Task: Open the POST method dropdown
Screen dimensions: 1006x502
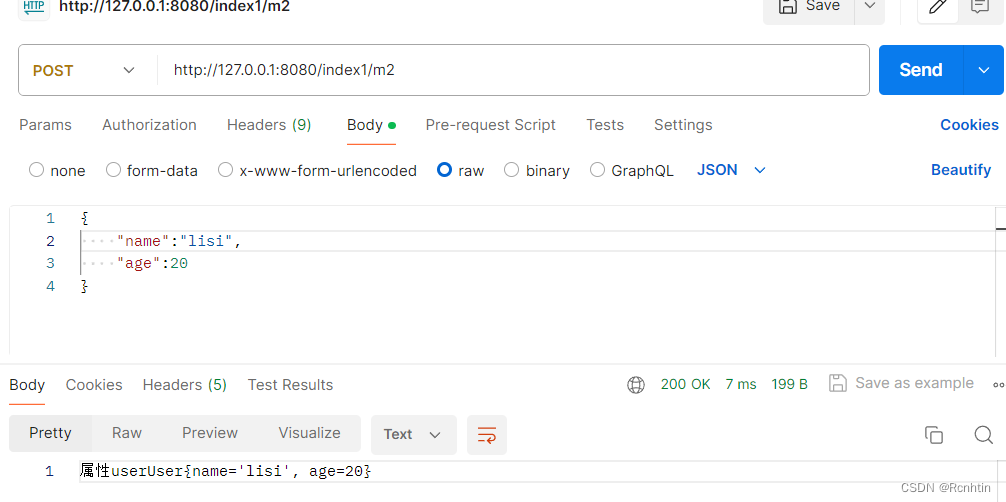Action: 84,70
